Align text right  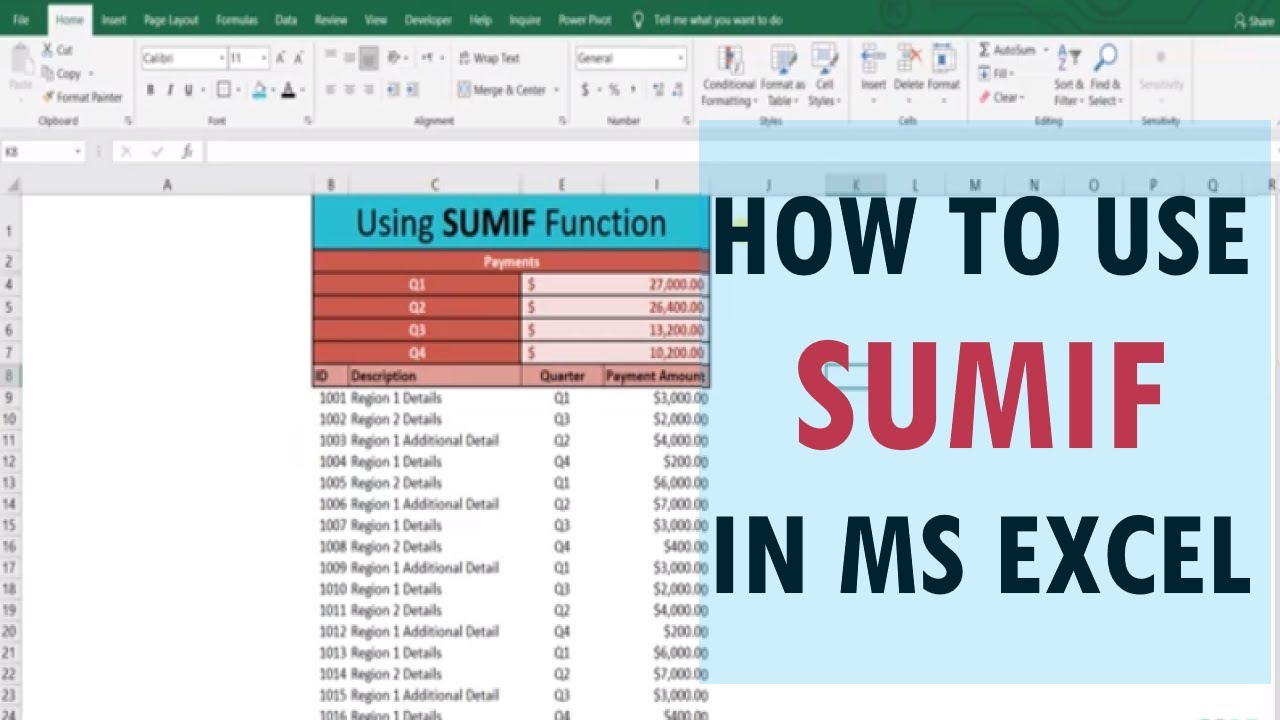(x=369, y=90)
